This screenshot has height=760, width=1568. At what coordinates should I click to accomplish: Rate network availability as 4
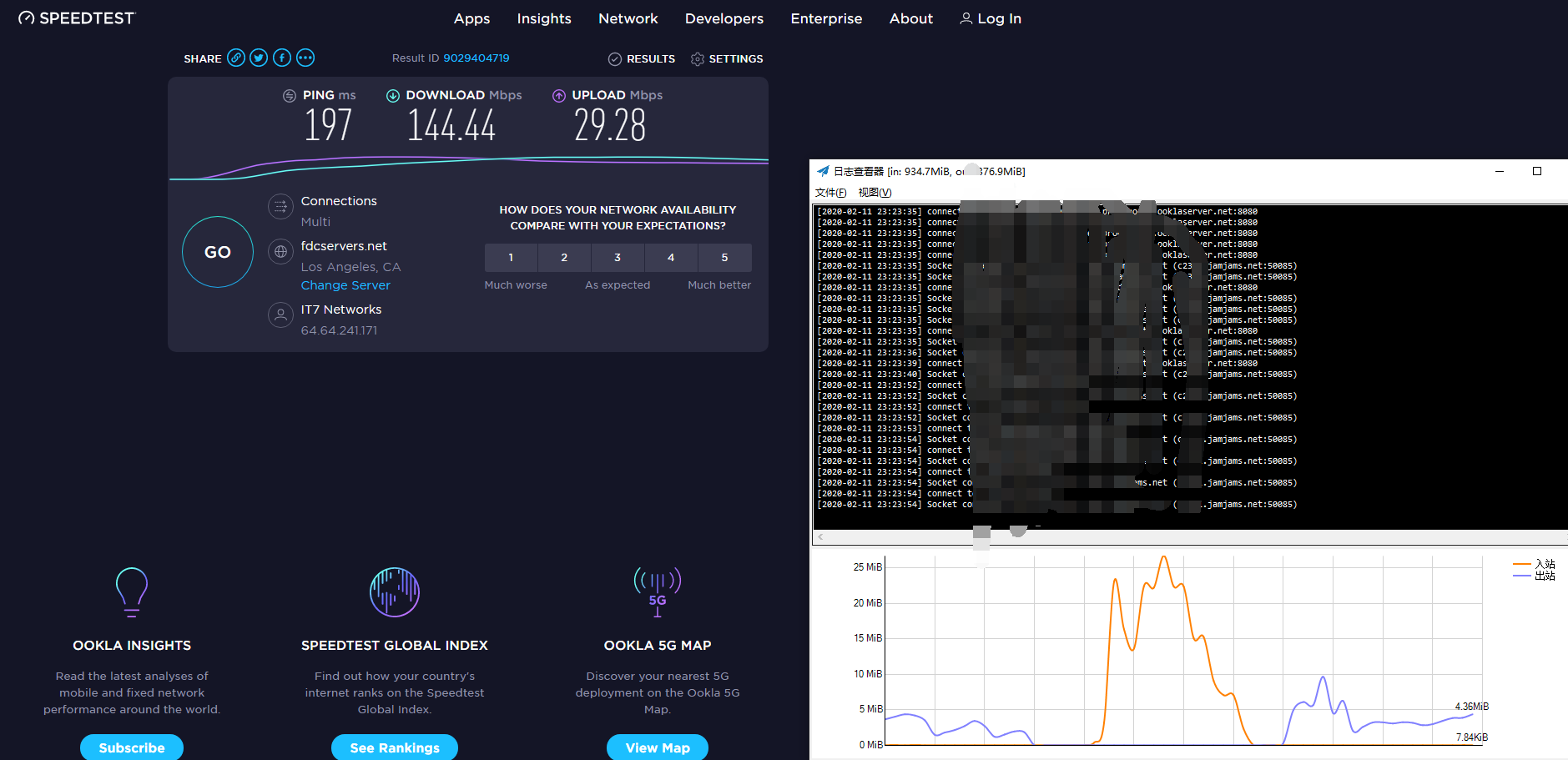671,258
